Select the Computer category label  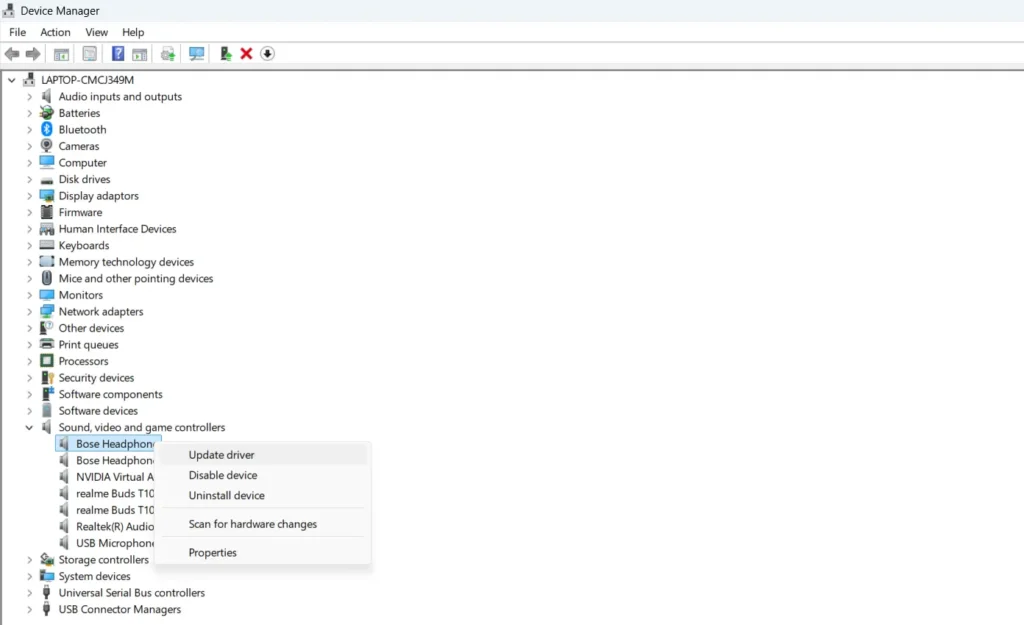click(x=82, y=163)
